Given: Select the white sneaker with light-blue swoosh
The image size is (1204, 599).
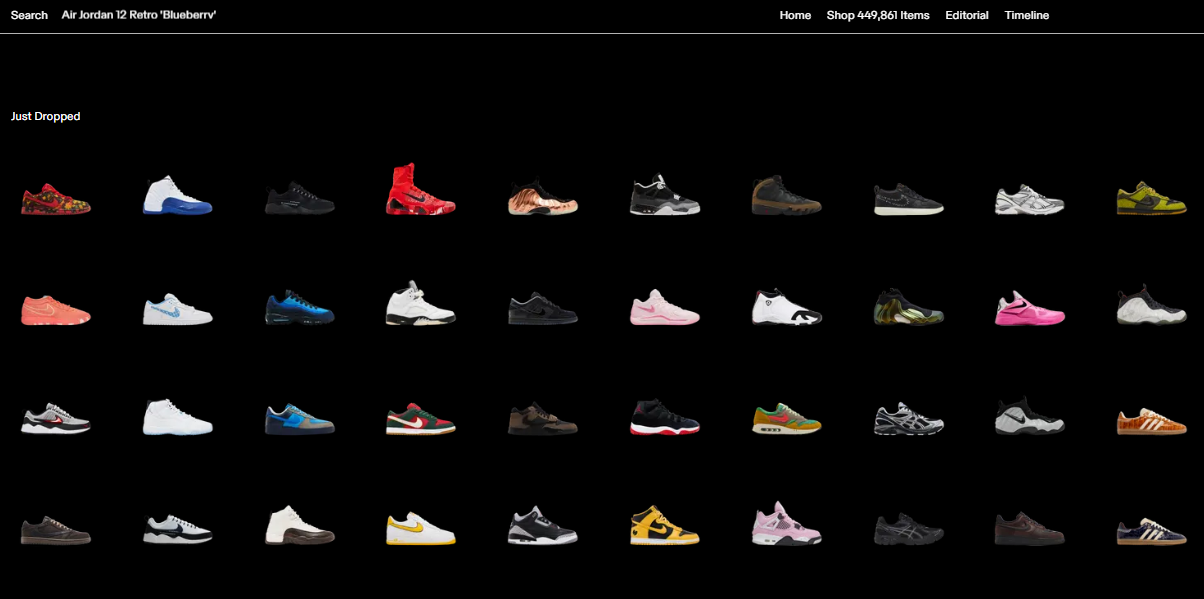Looking at the screenshot, I should point(178,310).
